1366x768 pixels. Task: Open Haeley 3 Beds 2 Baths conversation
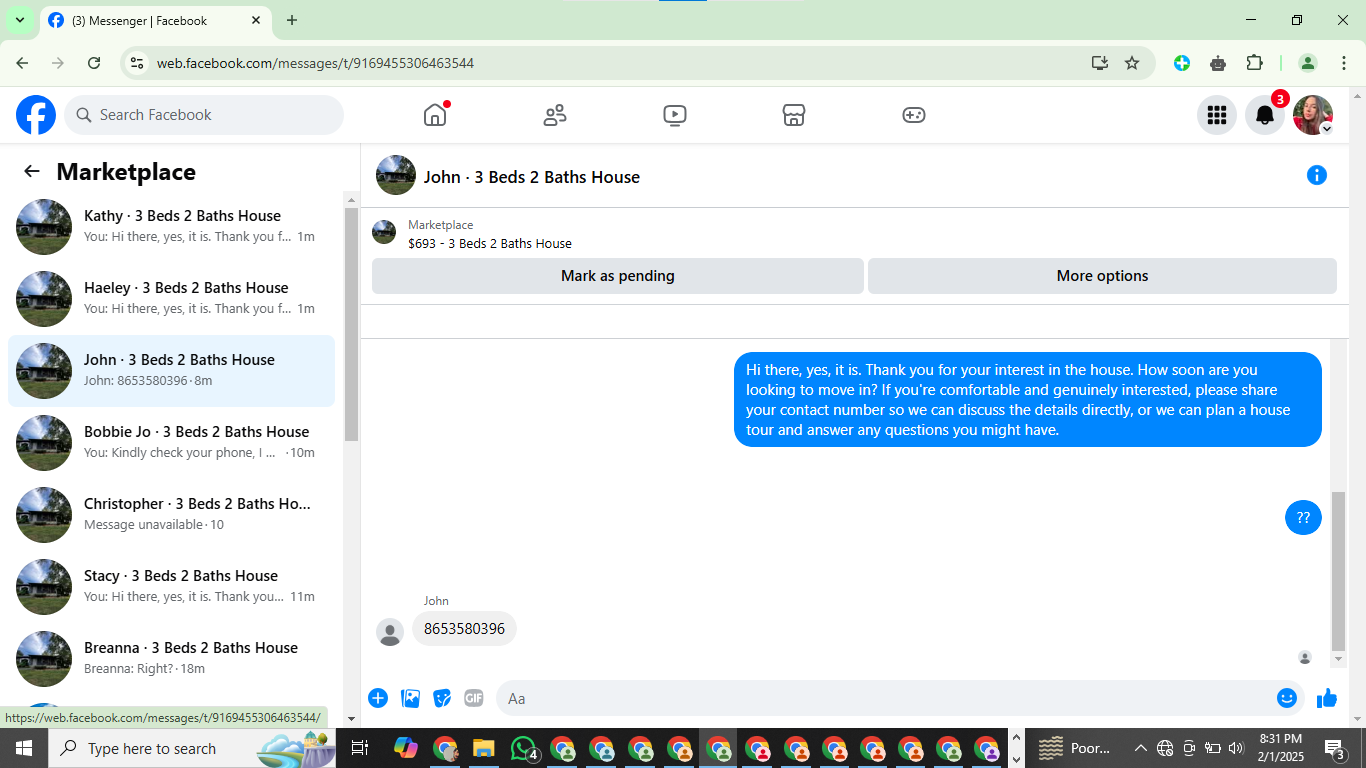(171, 299)
